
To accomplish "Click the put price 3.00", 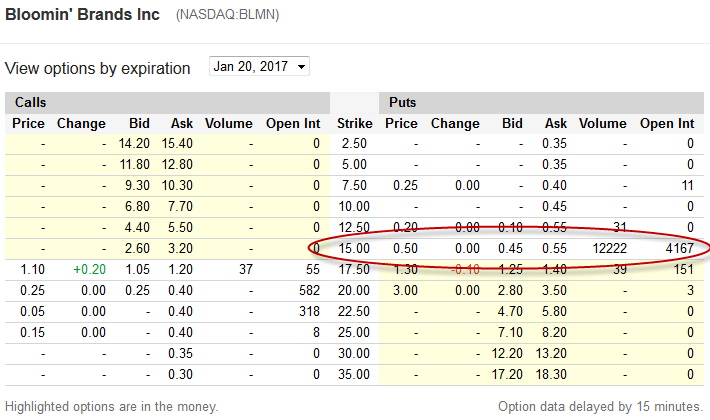I will [405, 291].
